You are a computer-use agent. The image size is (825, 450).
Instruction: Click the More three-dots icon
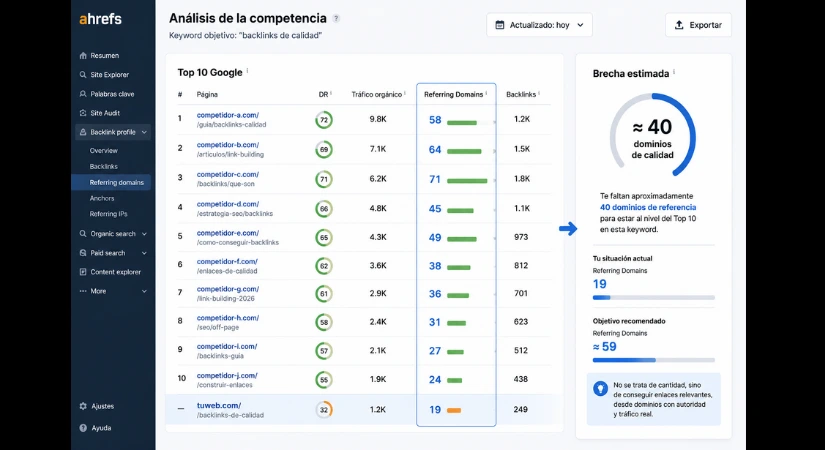[83, 291]
